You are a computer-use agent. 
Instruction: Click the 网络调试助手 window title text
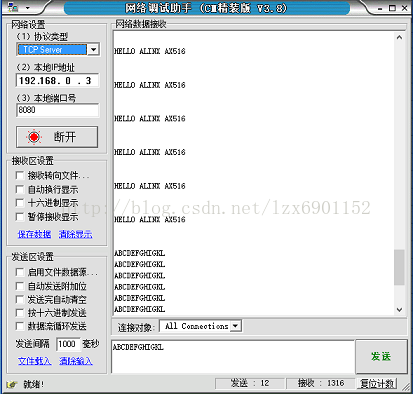[x=206, y=8]
